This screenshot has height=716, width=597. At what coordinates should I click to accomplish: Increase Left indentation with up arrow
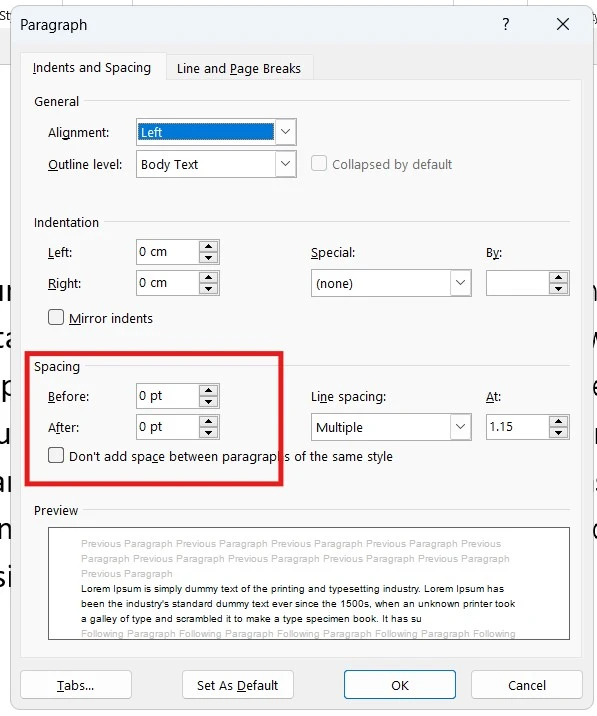pos(209,247)
